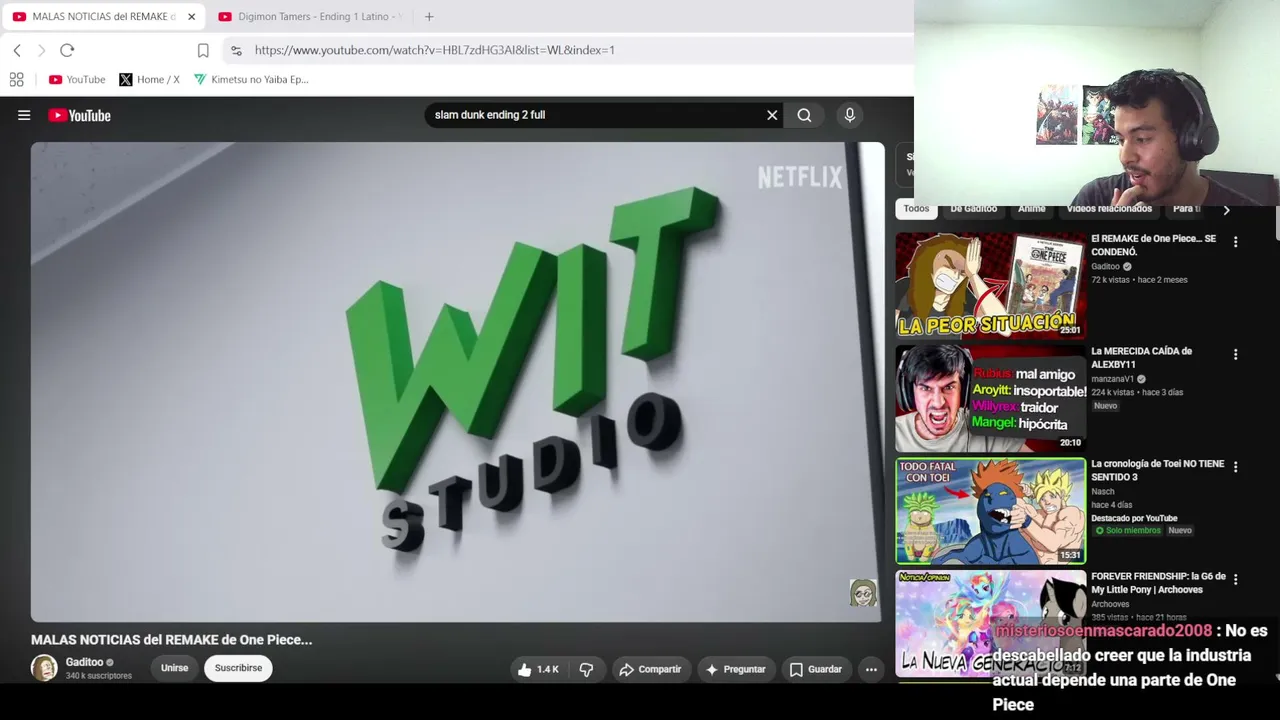
Task: Open the 'Home / X' bookmark
Action: [x=149, y=79]
